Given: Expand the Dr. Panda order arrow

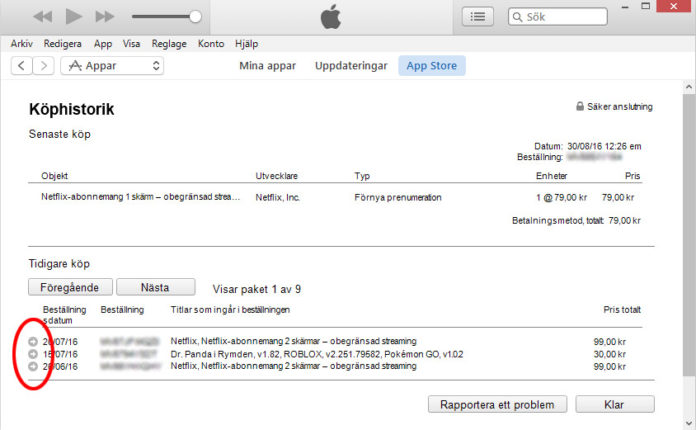Looking at the screenshot, I should click(33, 354).
